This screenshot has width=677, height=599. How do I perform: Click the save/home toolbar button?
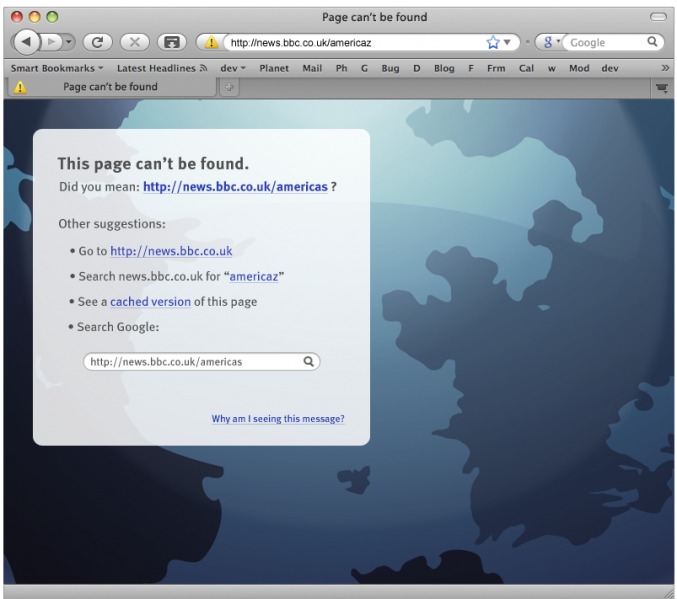click(172, 42)
